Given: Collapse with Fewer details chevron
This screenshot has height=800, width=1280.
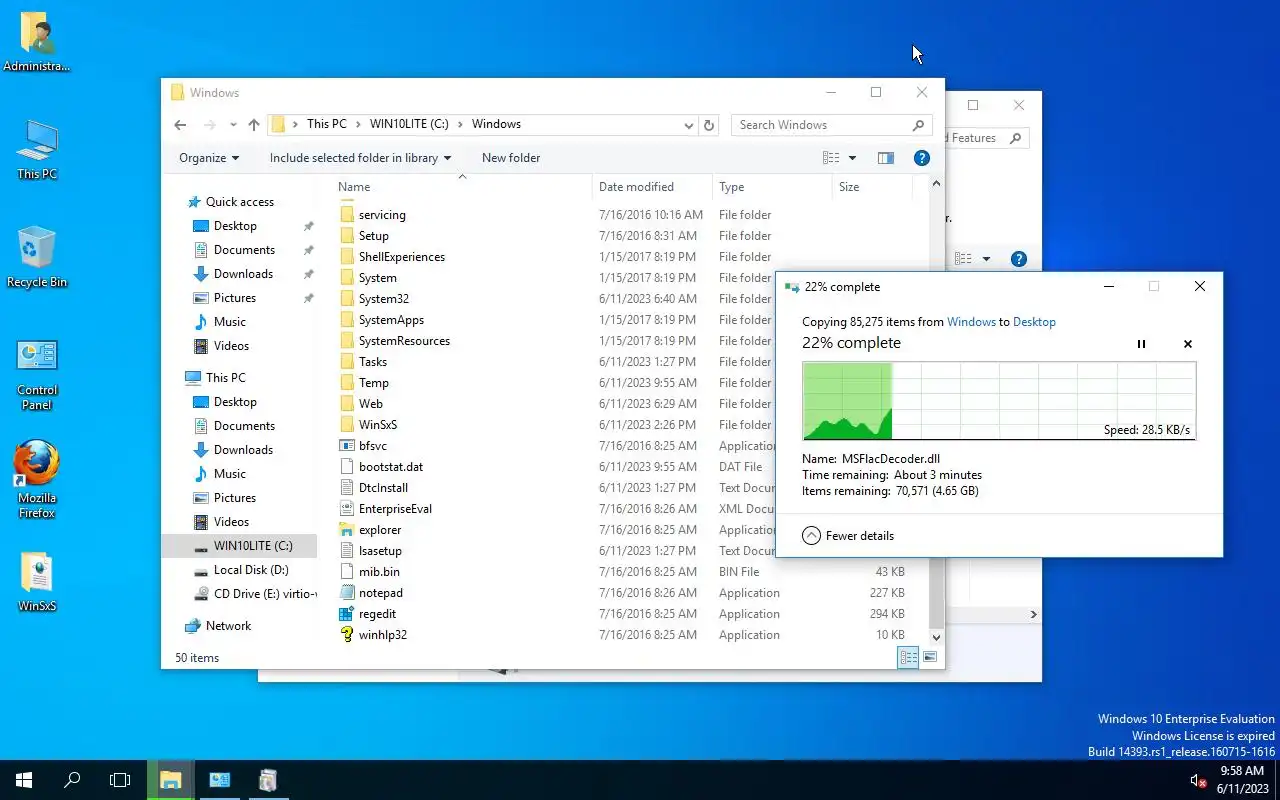Looking at the screenshot, I should [x=811, y=536].
